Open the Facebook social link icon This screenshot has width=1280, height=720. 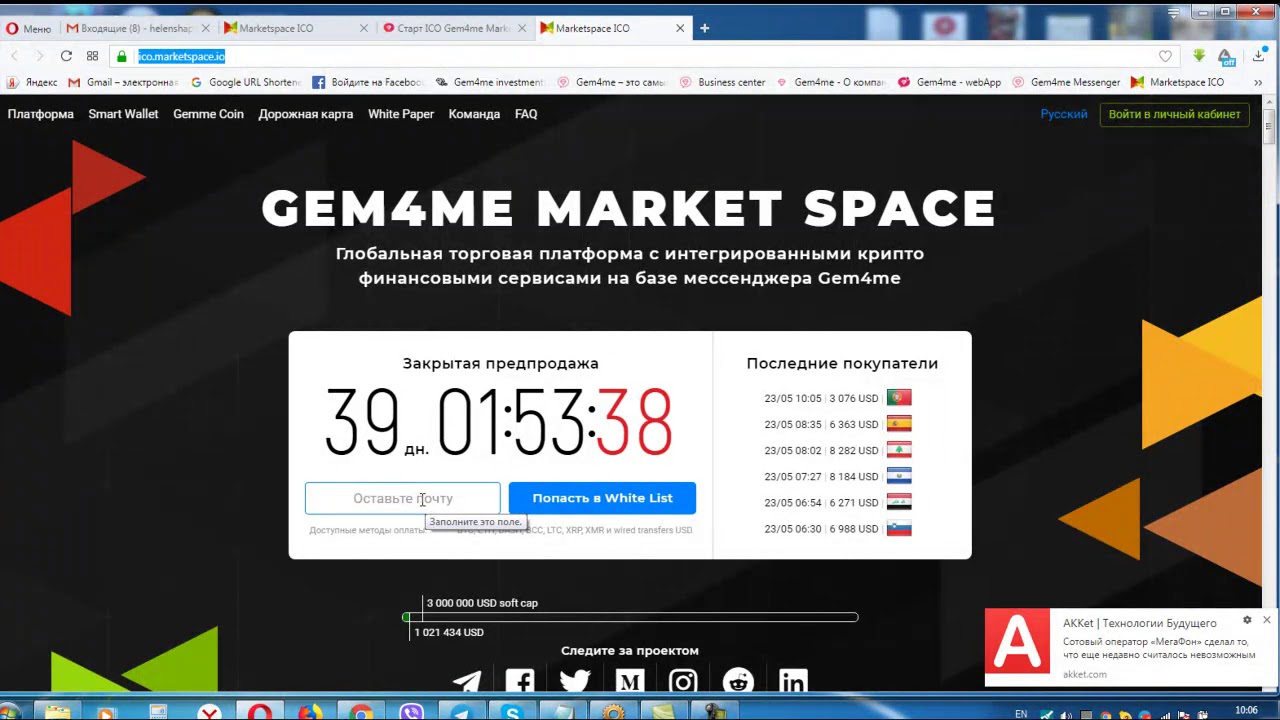tap(520, 682)
